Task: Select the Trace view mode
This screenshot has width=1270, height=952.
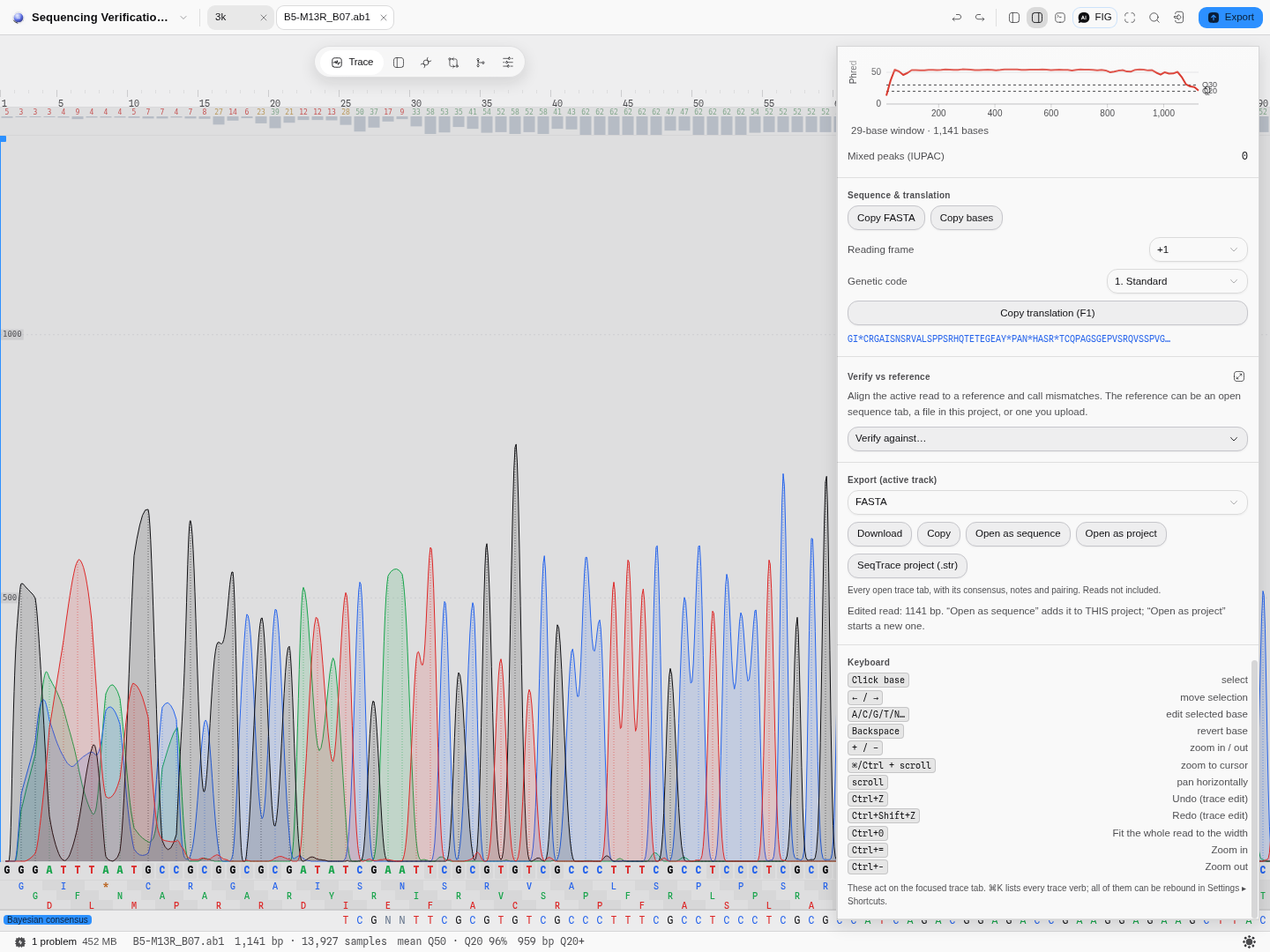Action: (353, 63)
